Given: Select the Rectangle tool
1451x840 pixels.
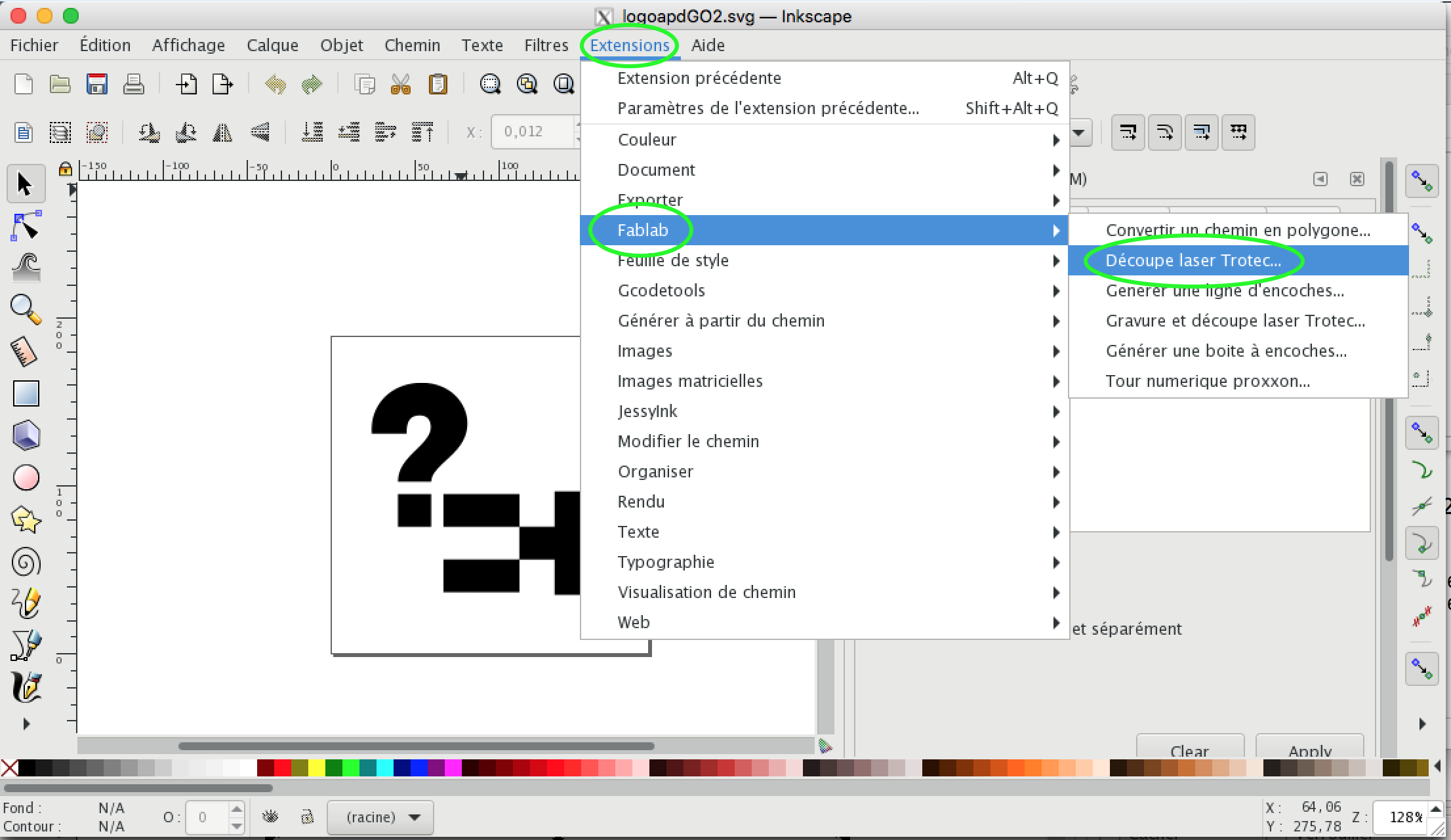Looking at the screenshot, I should pyautogui.click(x=26, y=393).
